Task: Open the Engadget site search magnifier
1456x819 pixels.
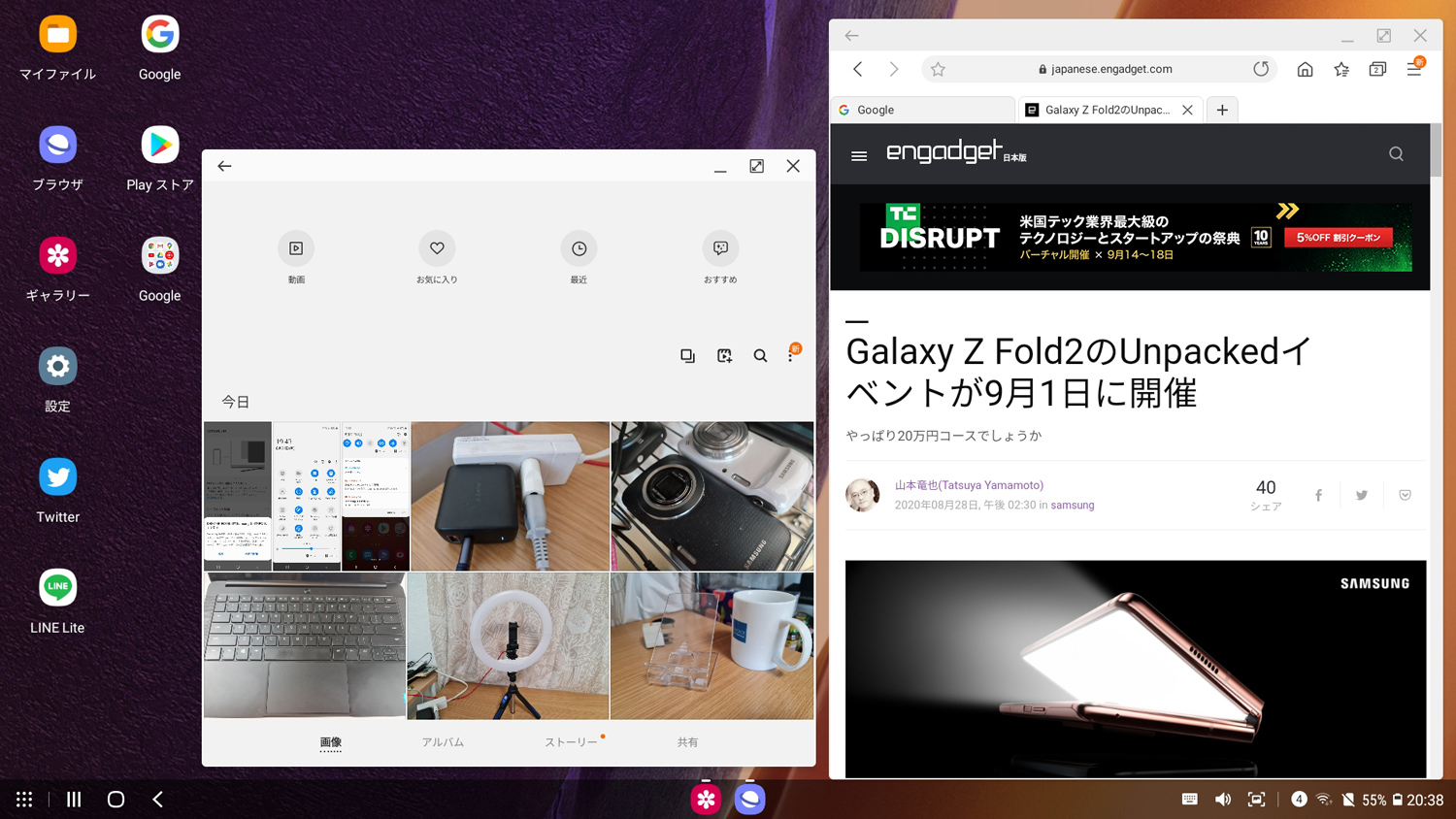Action: [x=1396, y=153]
